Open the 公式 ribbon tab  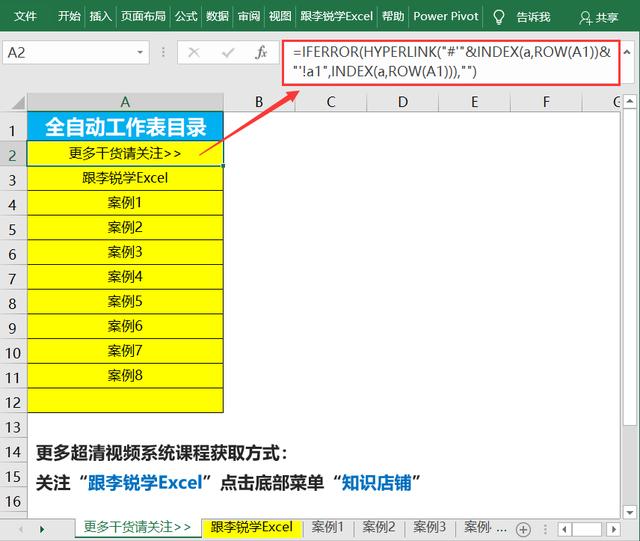[186, 17]
